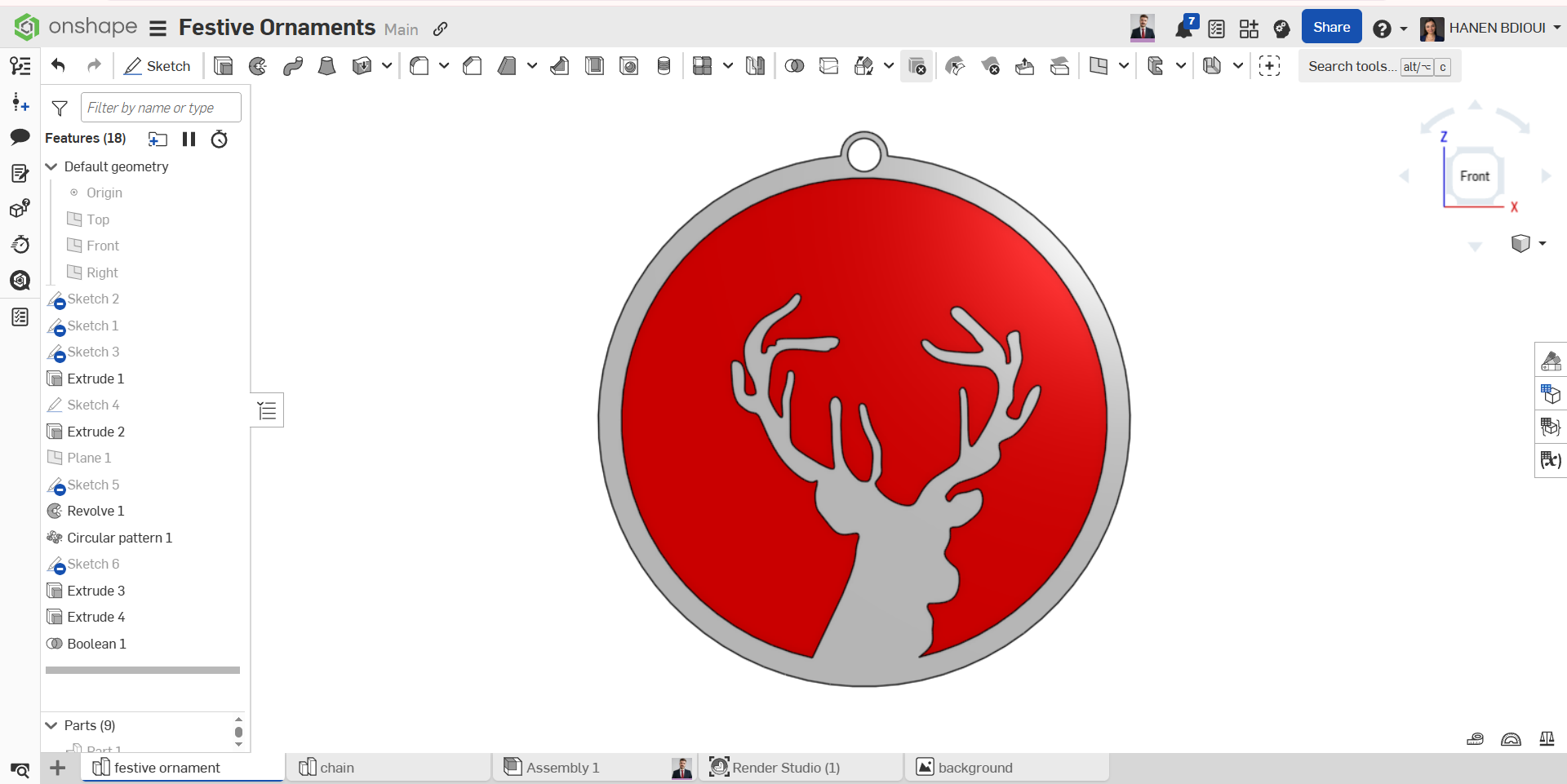Click the Shell tool icon

[594, 66]
